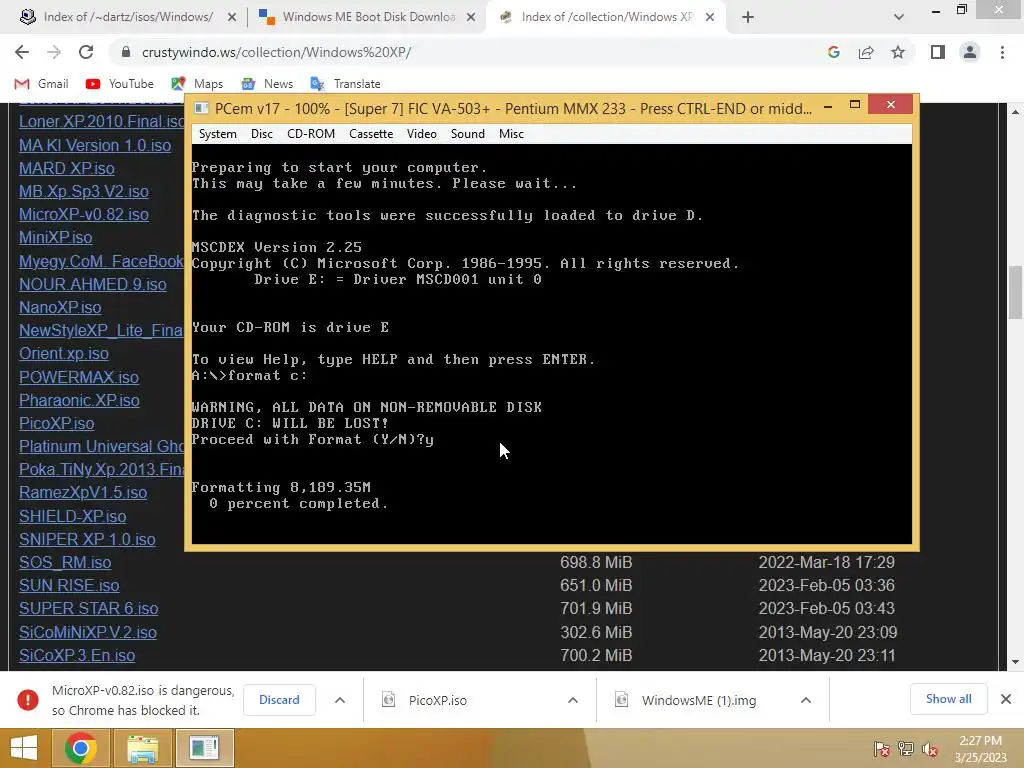Open News bookmark

click(x=267, y=84)
